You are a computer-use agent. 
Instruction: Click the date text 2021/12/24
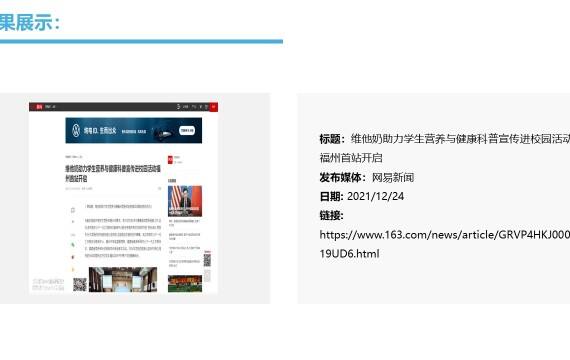[376, 196]
